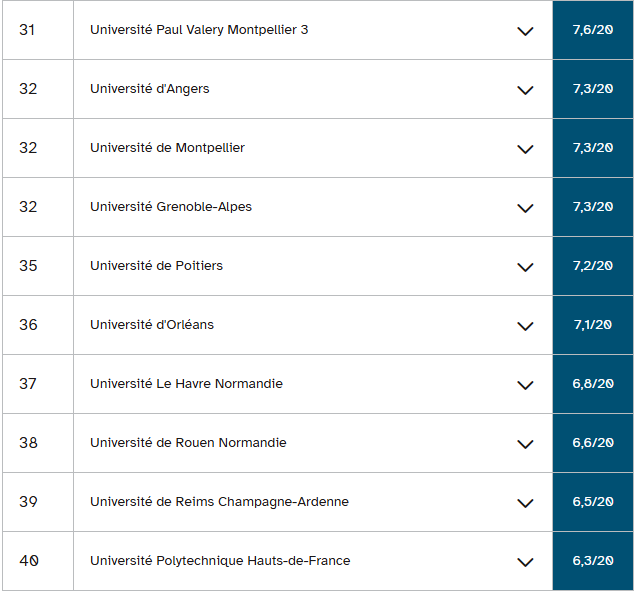
Task: Open the Université d'Orléans chevron
Action: (525, 326)
